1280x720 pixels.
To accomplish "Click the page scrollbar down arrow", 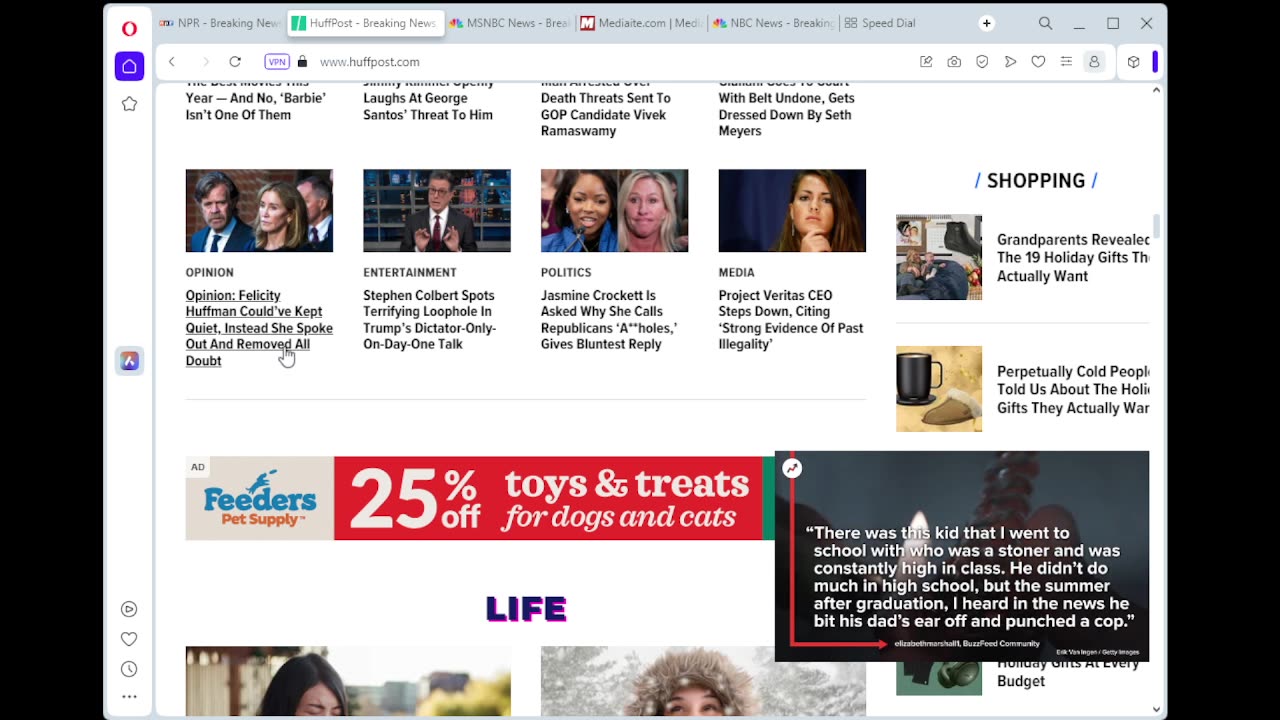I will (x=1157, y=709).
